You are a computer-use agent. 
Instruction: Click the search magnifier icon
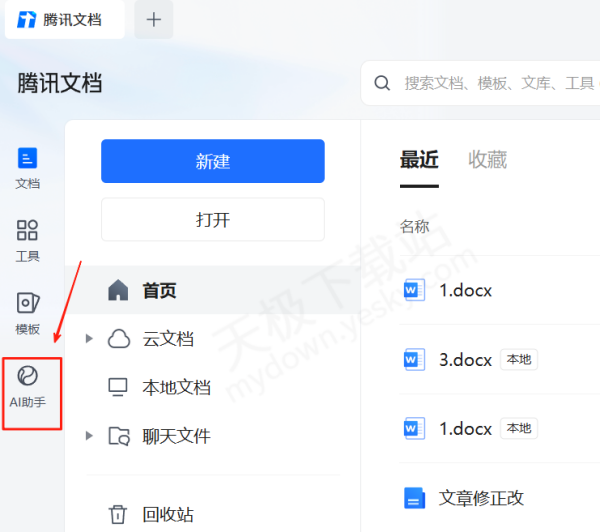point(382,83)
